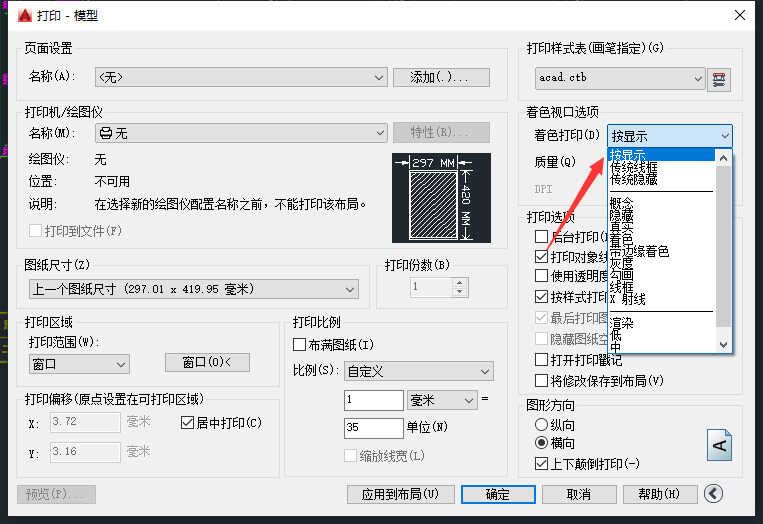Uncheck 居中打印 center plot checkbox
The height and width of the screenshot is (524, 763).
click(187, 423)
